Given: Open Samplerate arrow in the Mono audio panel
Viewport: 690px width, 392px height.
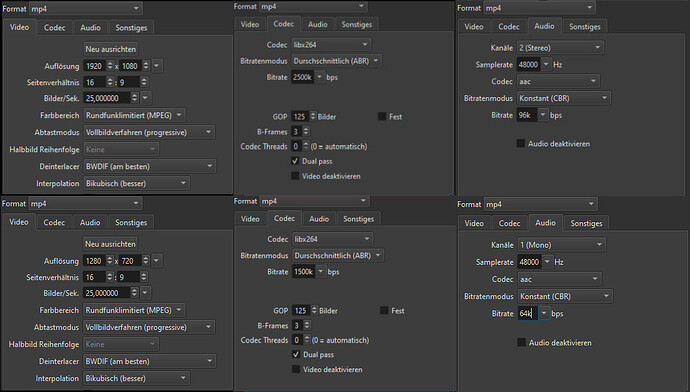Looking at the screenshot, I should (x=547, y=262).
